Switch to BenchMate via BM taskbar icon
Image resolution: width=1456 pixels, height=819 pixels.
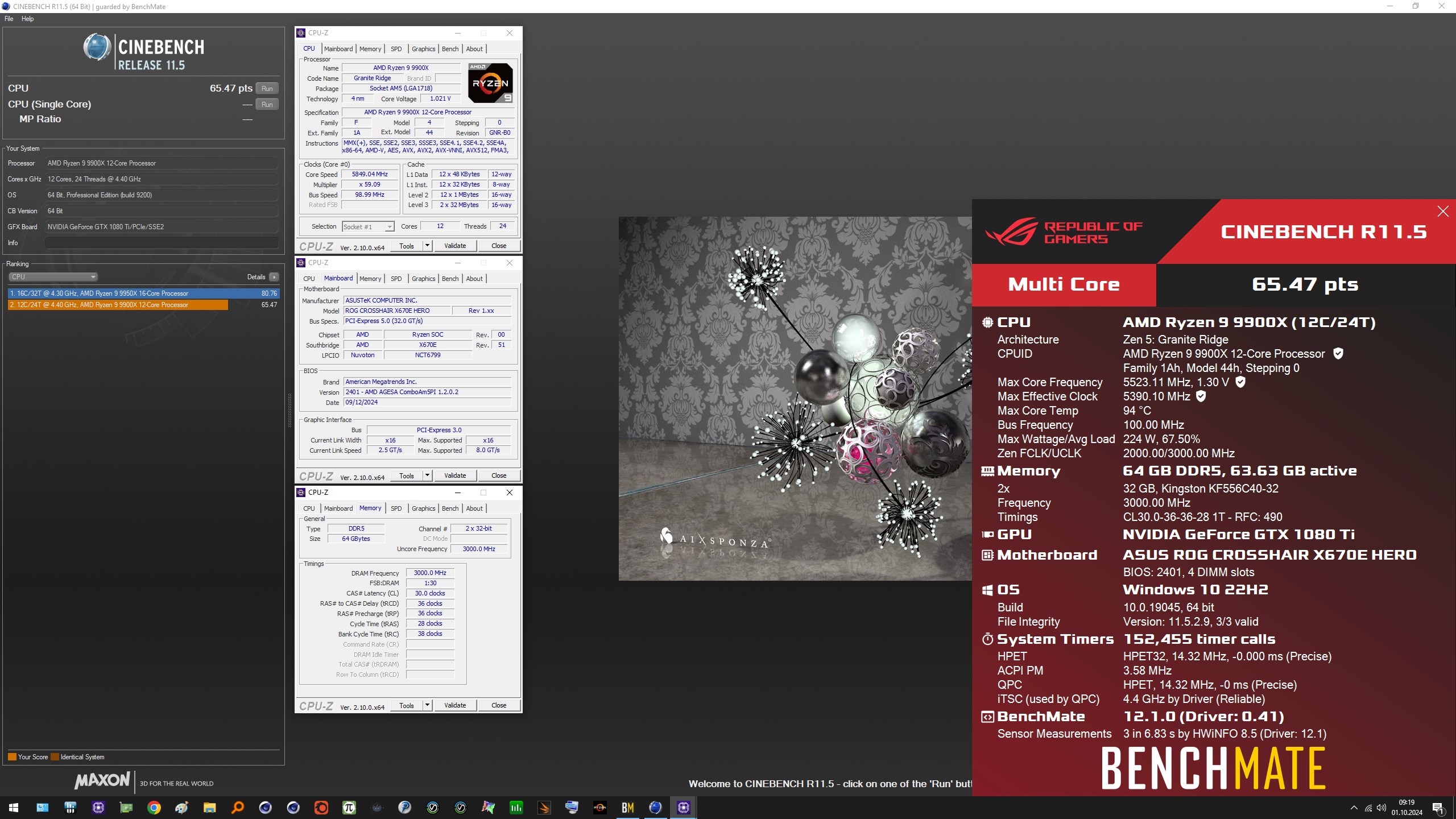click(x=627, y=808)
